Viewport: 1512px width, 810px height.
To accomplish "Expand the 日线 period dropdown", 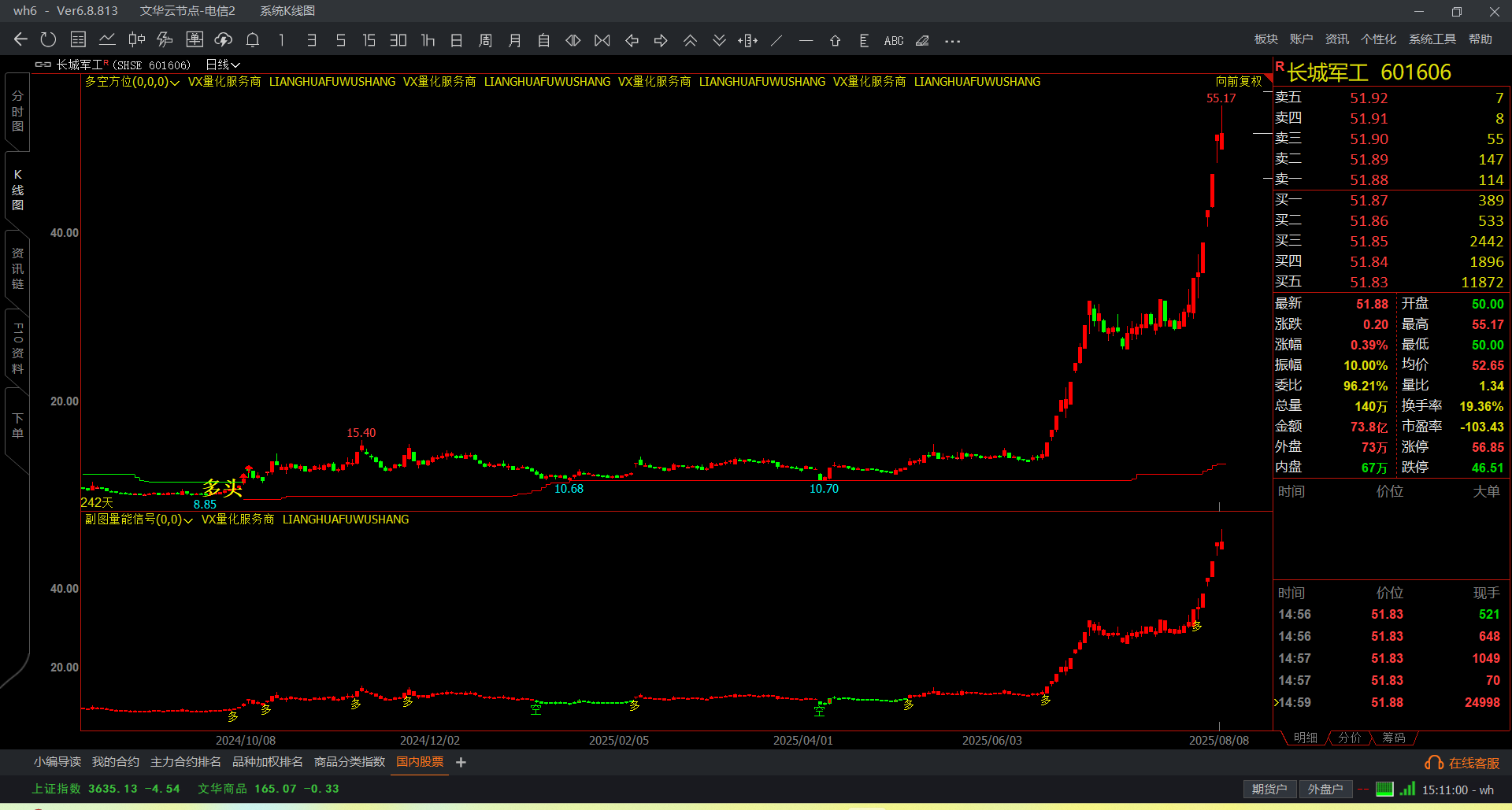I will 223,65.
